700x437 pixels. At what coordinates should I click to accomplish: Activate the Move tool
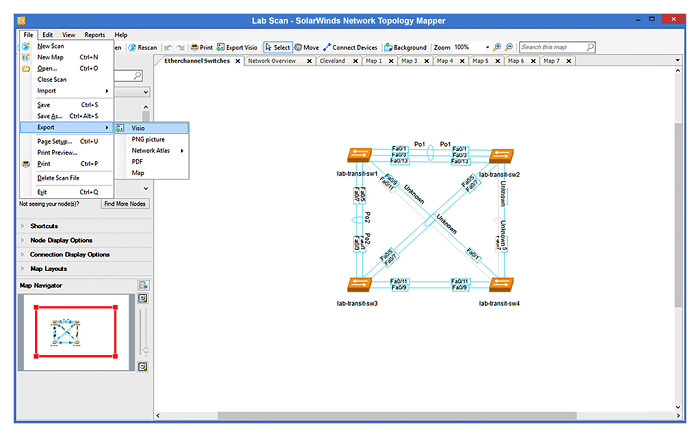point(307,47)
